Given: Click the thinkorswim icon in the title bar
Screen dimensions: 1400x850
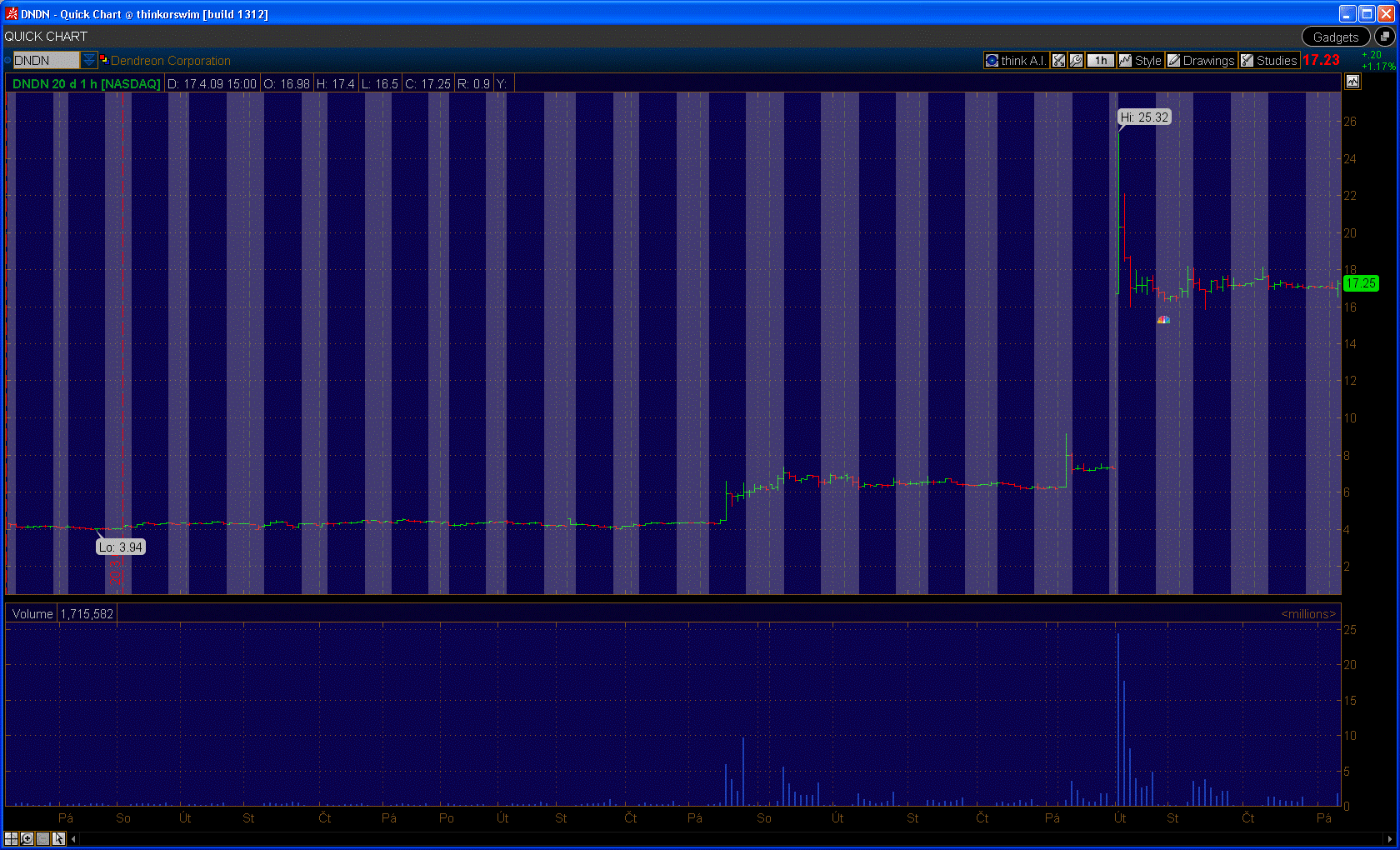Looking at the screenshot, I should [12, 13].
